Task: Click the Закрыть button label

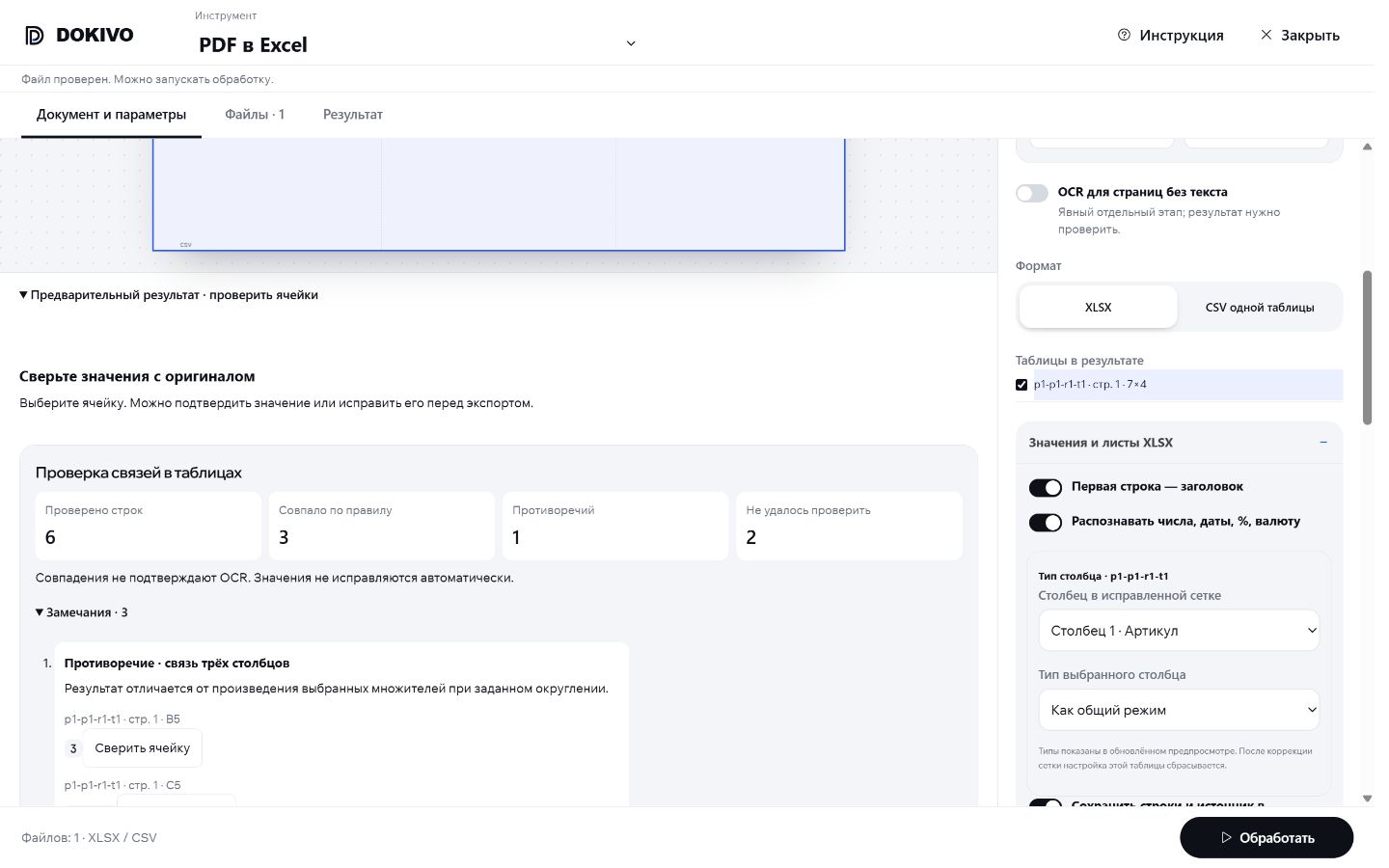Action: coord(1310,35)
